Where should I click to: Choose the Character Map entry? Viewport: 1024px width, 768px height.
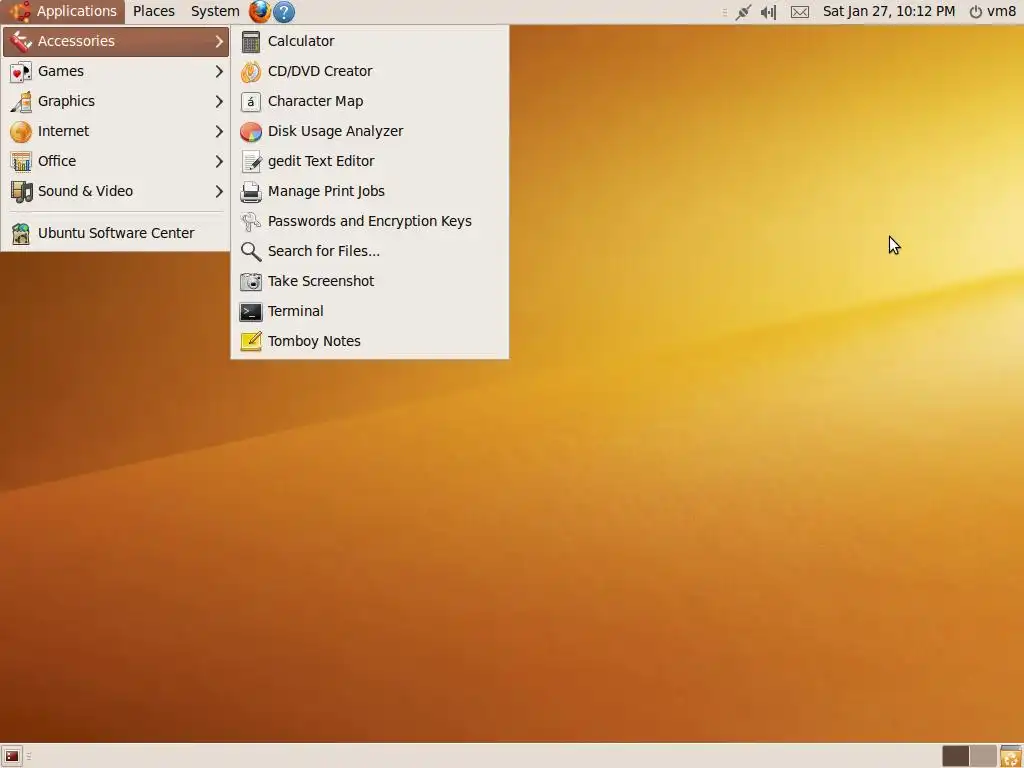(x=370, y=101)
